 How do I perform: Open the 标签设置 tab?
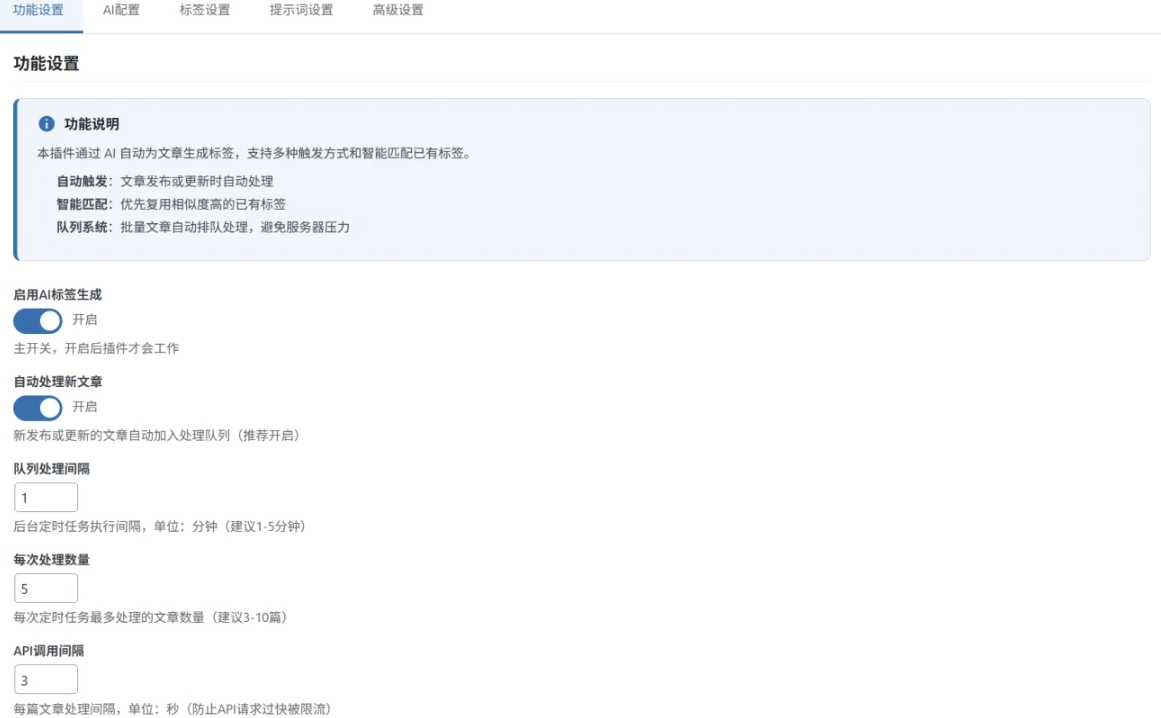pyautogui.click(x=204, y=10)
